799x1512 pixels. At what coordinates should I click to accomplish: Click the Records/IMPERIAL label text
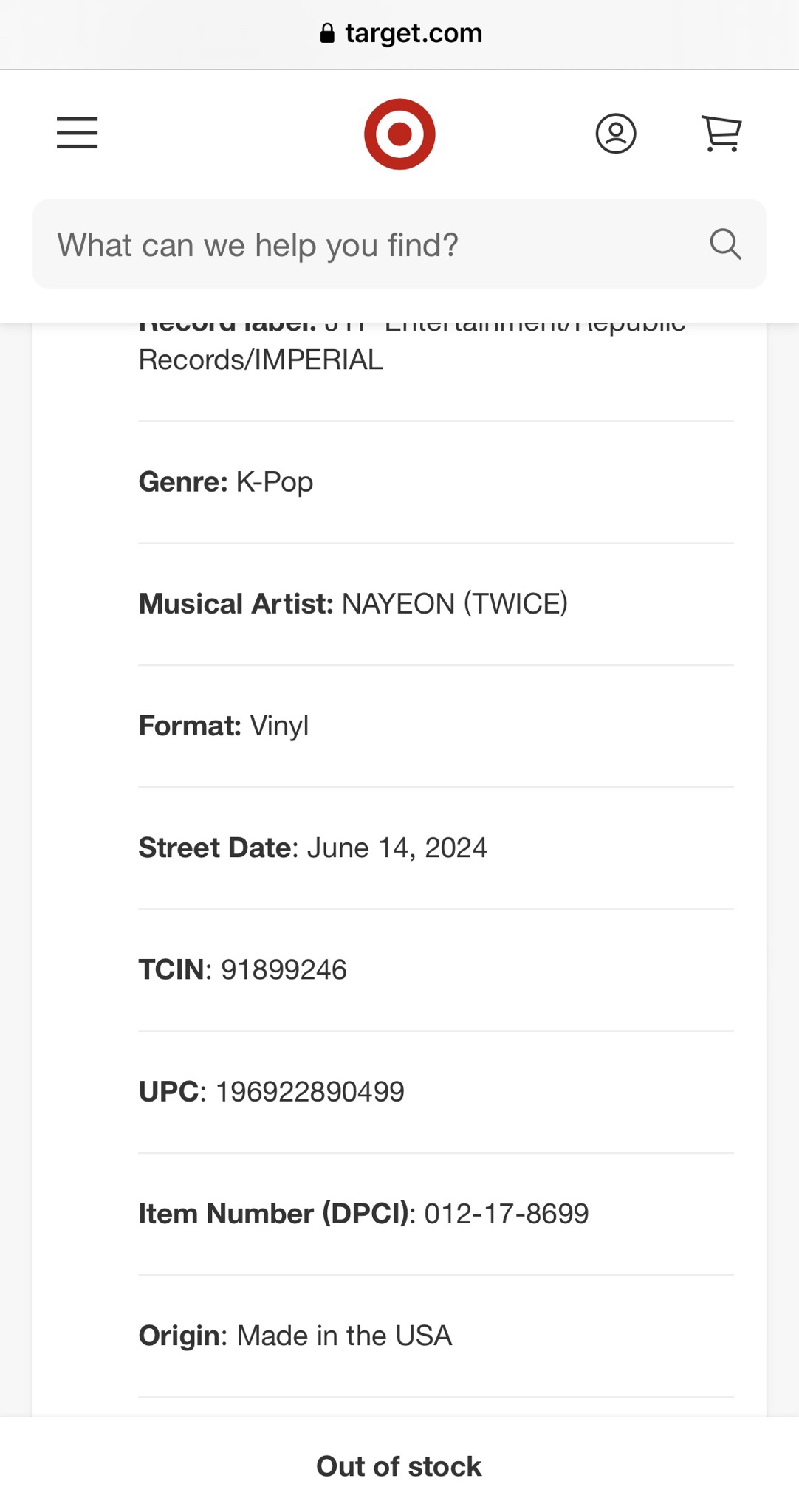pos(261,360)
